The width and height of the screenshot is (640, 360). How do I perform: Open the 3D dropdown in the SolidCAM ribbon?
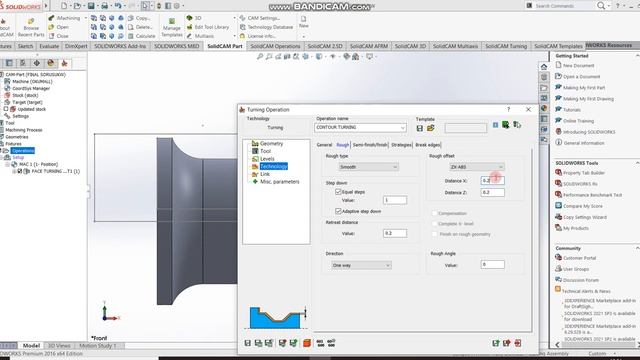[x=234, y=18]
